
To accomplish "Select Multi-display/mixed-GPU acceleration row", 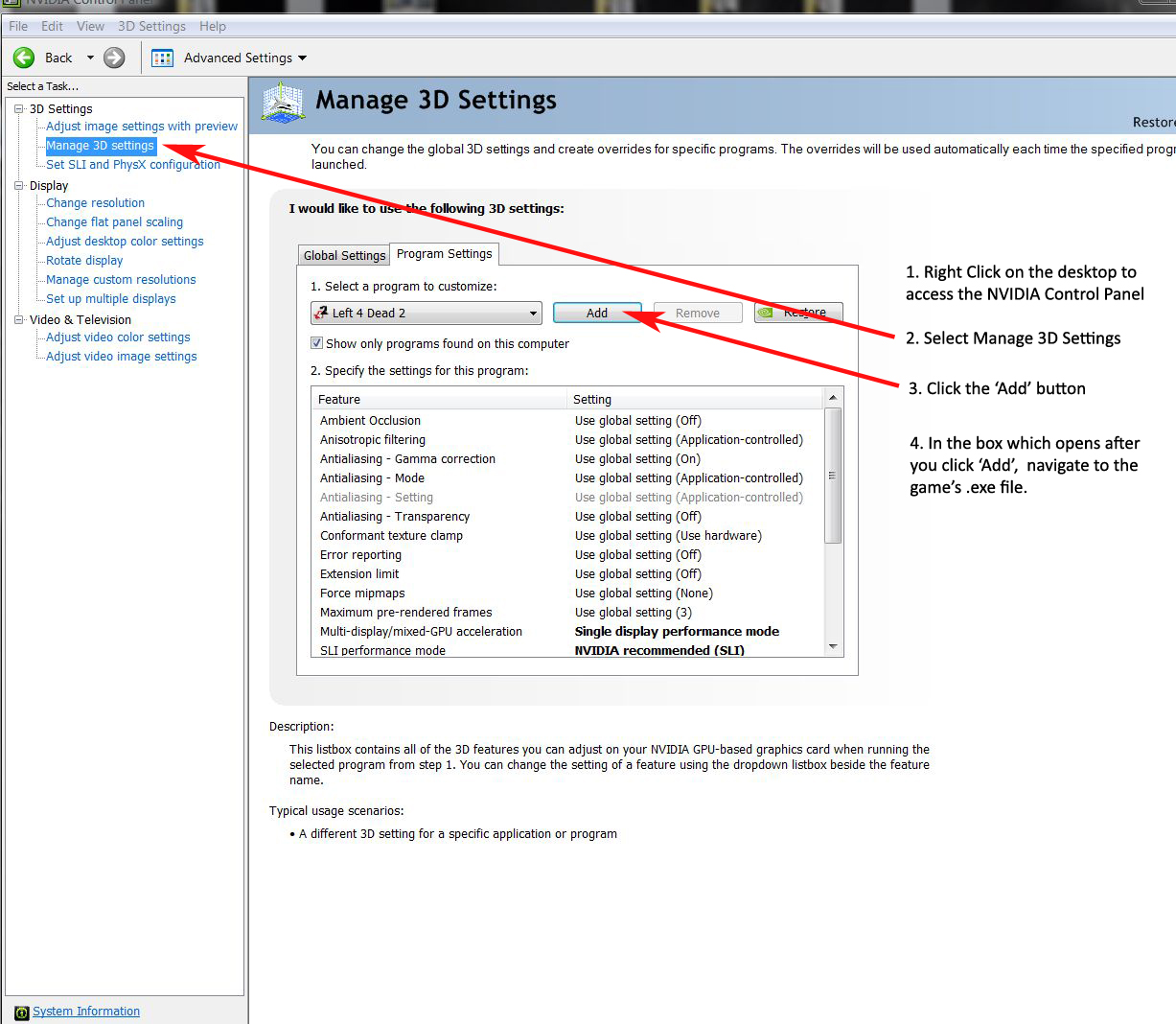I will point(567,631).
